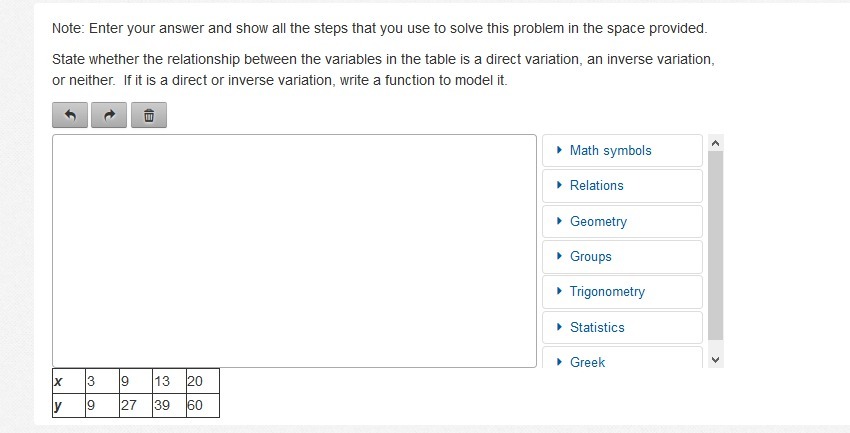Click the redo arrow button
This screenshot has height=433, width=850.
point(109,116)
